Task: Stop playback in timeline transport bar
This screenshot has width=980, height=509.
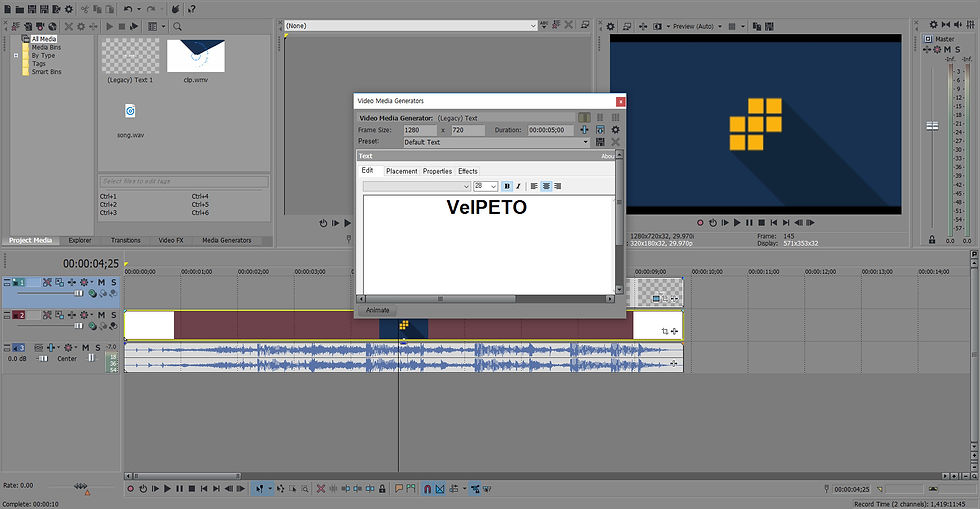Action: tap(192, 488)
